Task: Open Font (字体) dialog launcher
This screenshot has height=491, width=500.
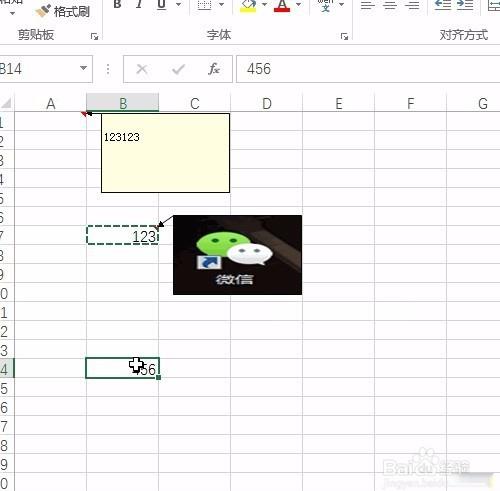Action: (344, 36)
